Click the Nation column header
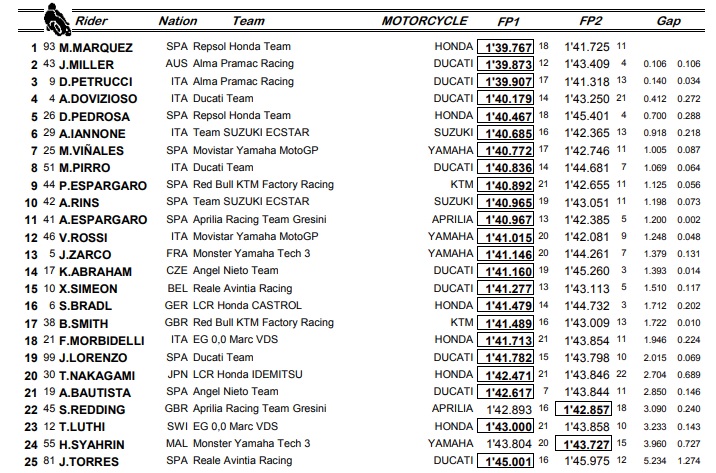 pos(178,20)
